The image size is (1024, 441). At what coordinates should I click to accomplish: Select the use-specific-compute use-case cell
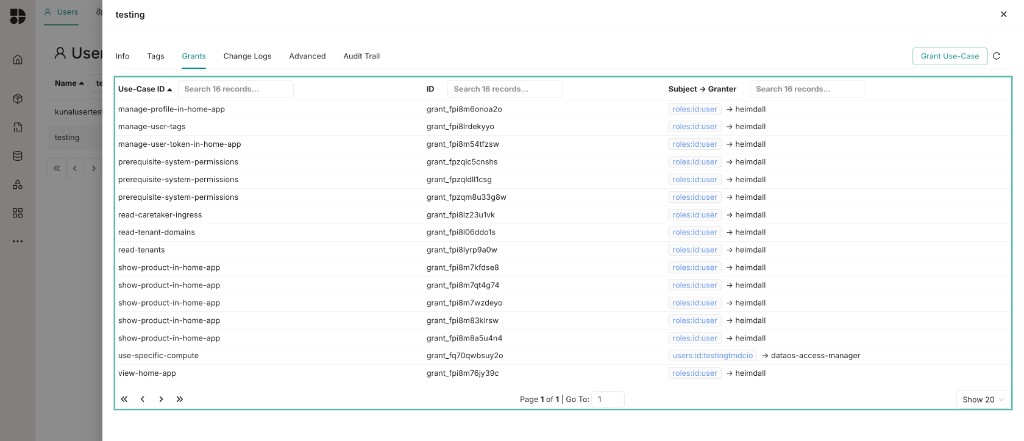click(x=158, y=356)
